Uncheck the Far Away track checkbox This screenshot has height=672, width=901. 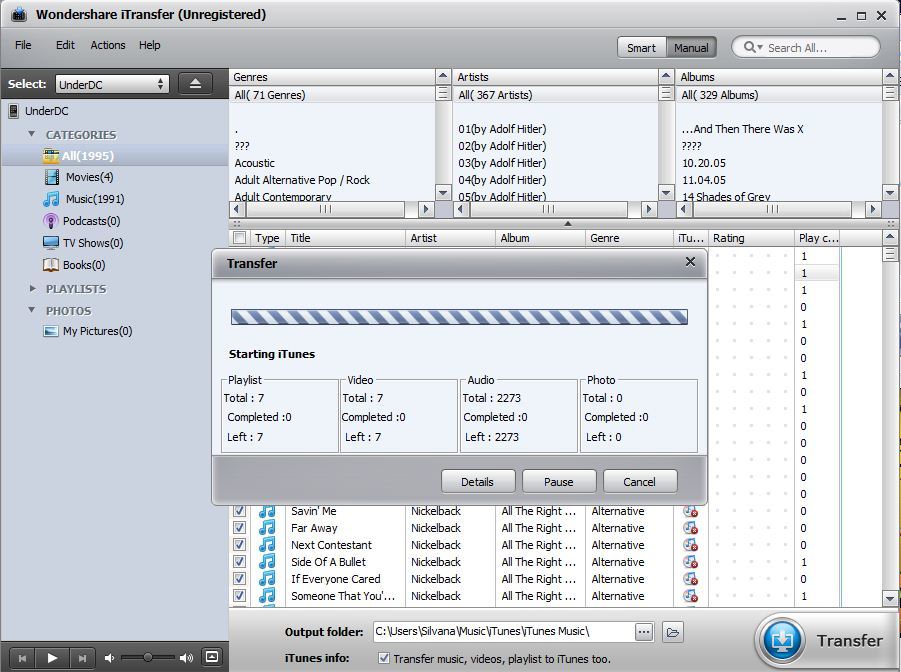(240, 528)
